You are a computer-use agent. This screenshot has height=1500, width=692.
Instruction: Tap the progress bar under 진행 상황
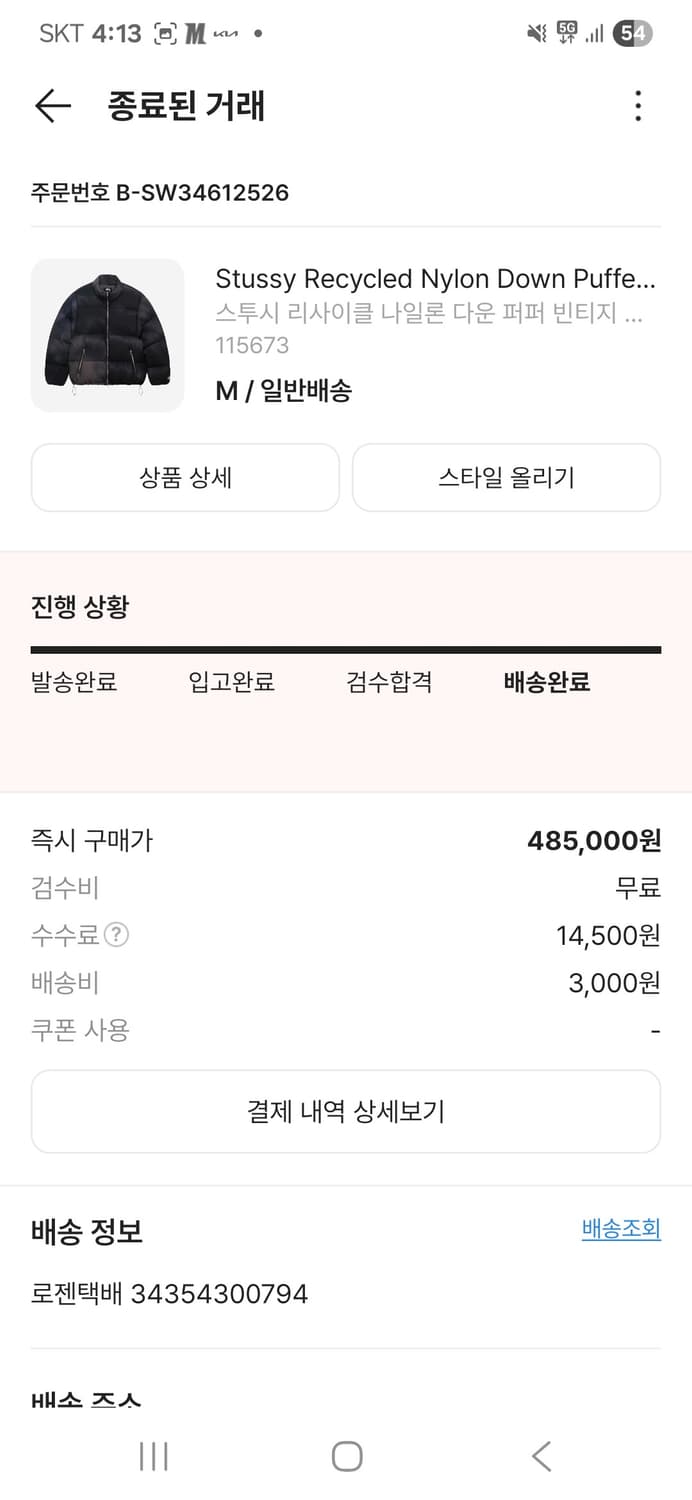346,648
